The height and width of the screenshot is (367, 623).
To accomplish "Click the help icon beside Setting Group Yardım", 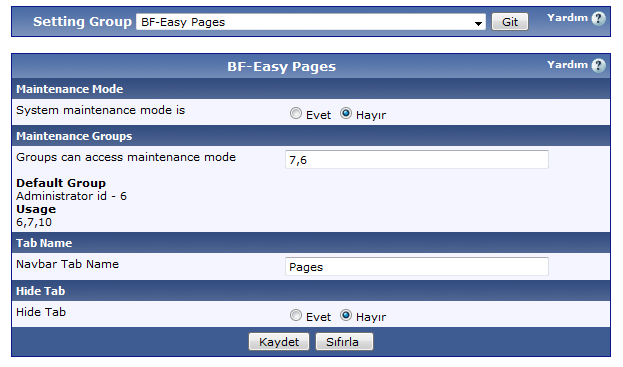I will coord(598,18).
